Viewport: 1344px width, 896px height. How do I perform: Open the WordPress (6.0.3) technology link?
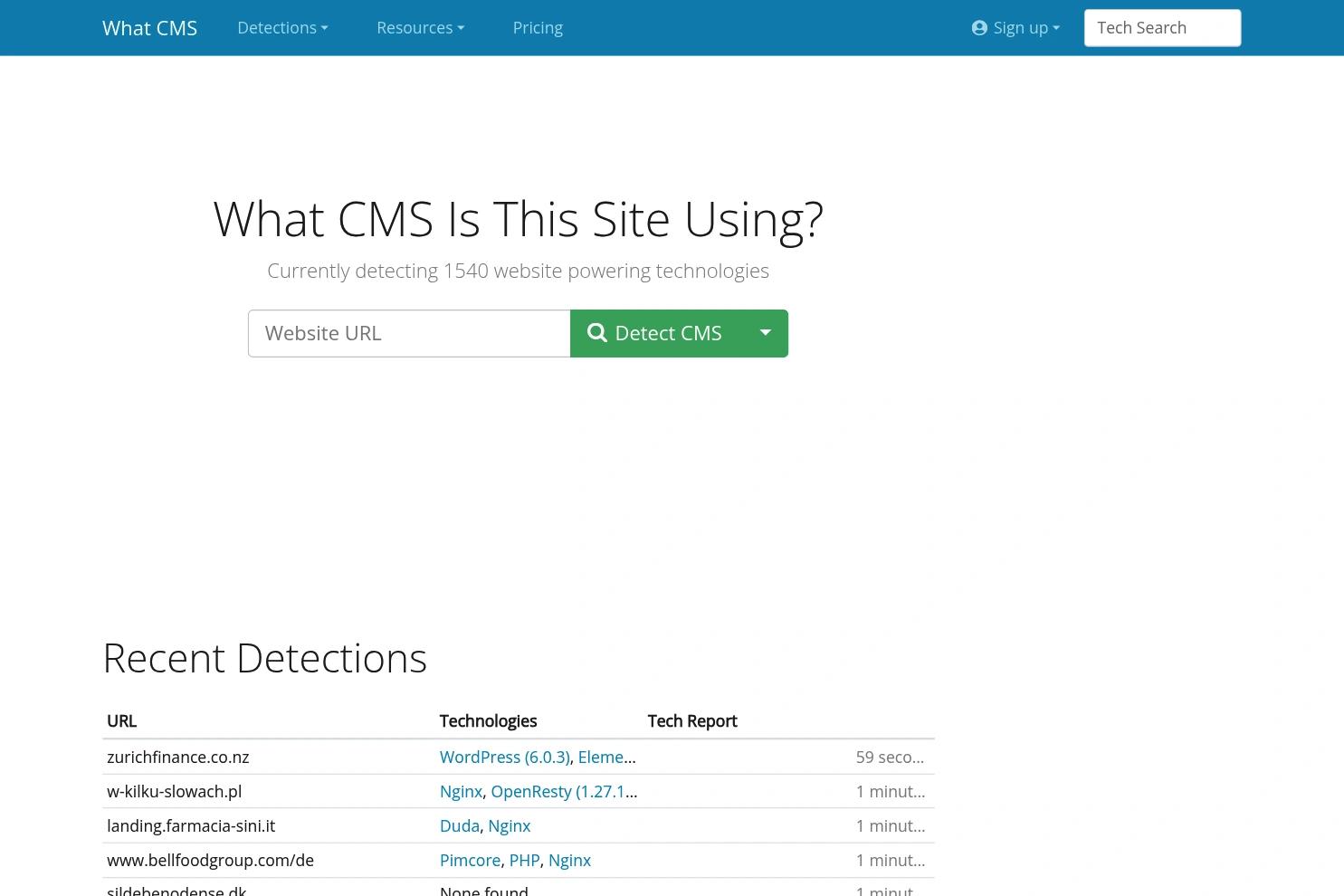(x=504, y=757)
